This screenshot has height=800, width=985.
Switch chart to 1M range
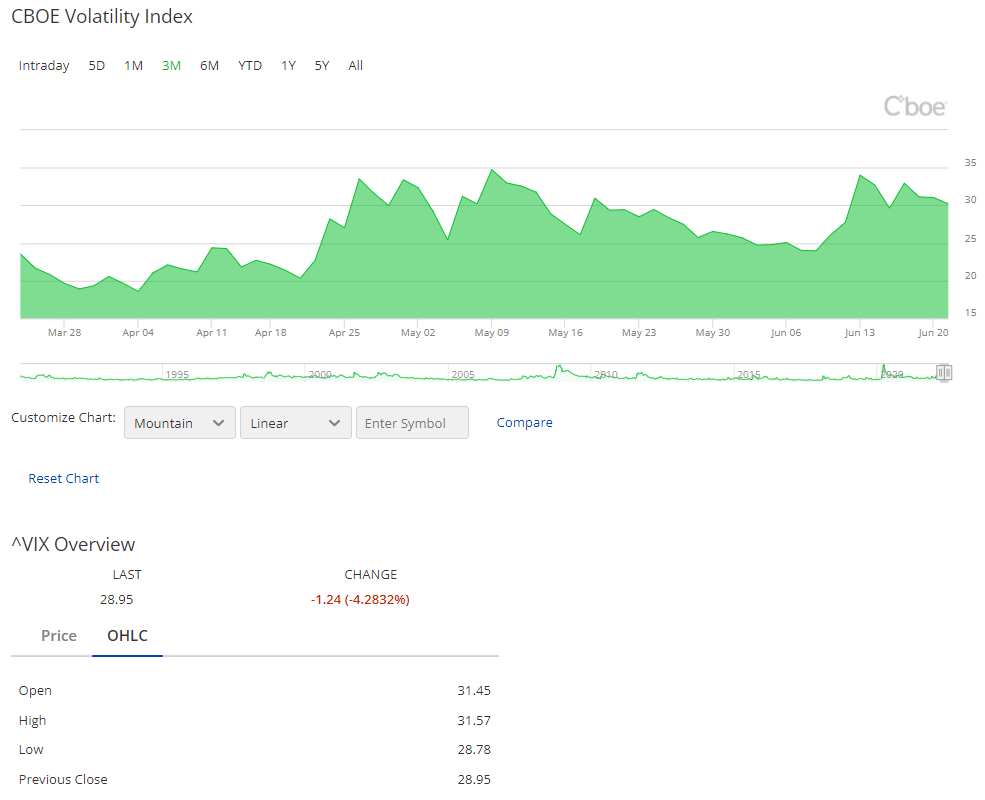coord(133,65)
